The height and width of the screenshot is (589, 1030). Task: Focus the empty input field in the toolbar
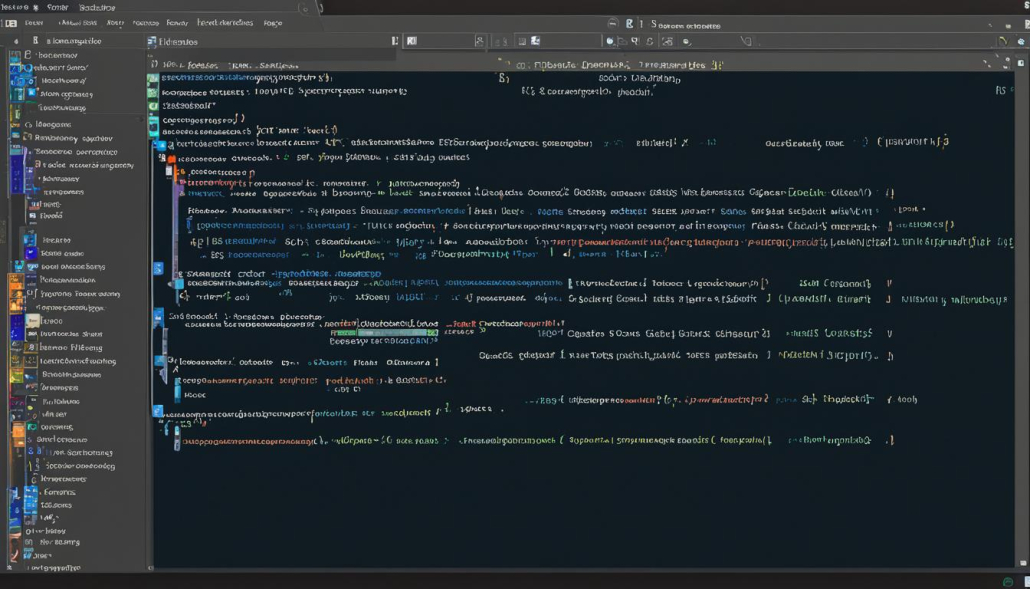[x=439, y=41]
